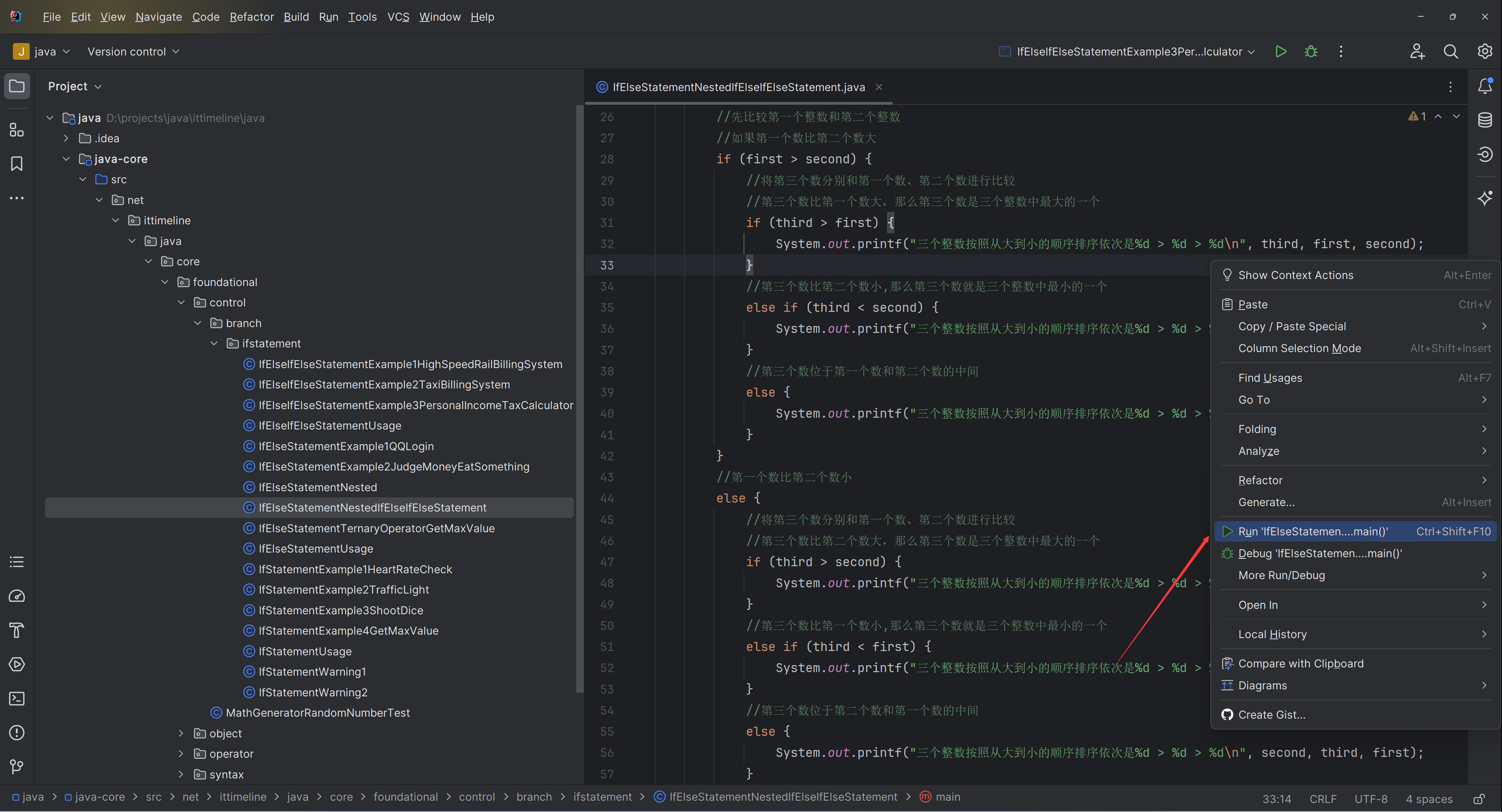The image size is (1502, 812).
Task: Open More Actions menu next to Debug
Action: pos(1341,51)
